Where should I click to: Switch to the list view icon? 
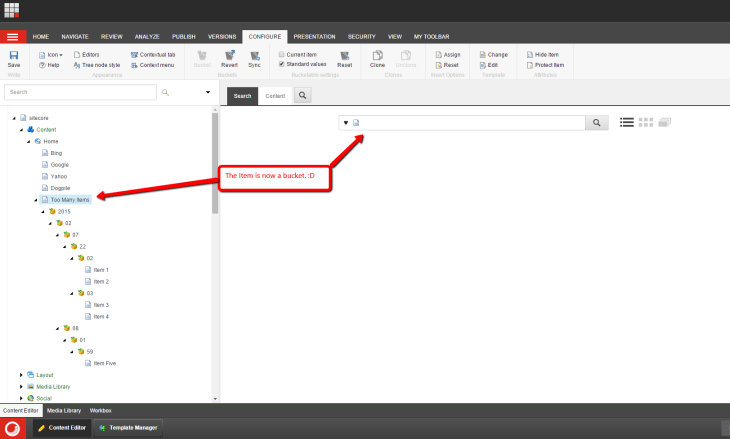coord(627,122)
